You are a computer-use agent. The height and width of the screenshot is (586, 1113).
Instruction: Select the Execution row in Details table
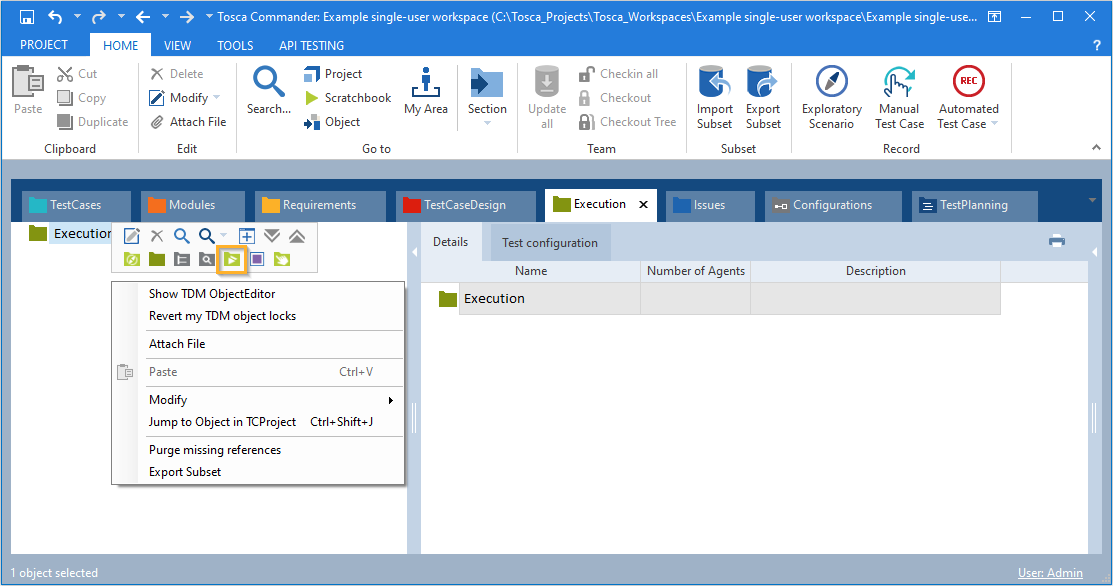pyautogui.click(x=494, y=299)
